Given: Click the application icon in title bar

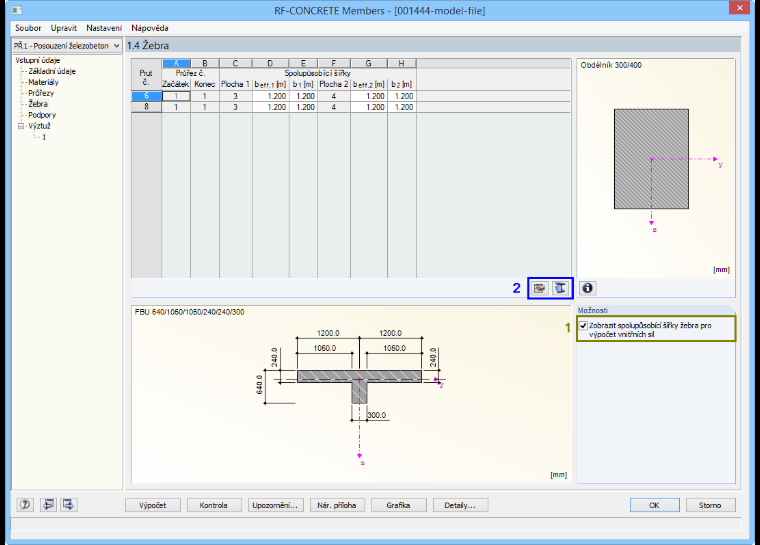Looking at the screenshot, I should [x=17, y=10].
